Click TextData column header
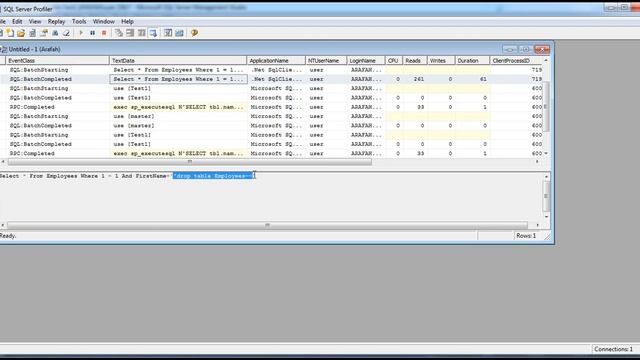 click(178, 60)
